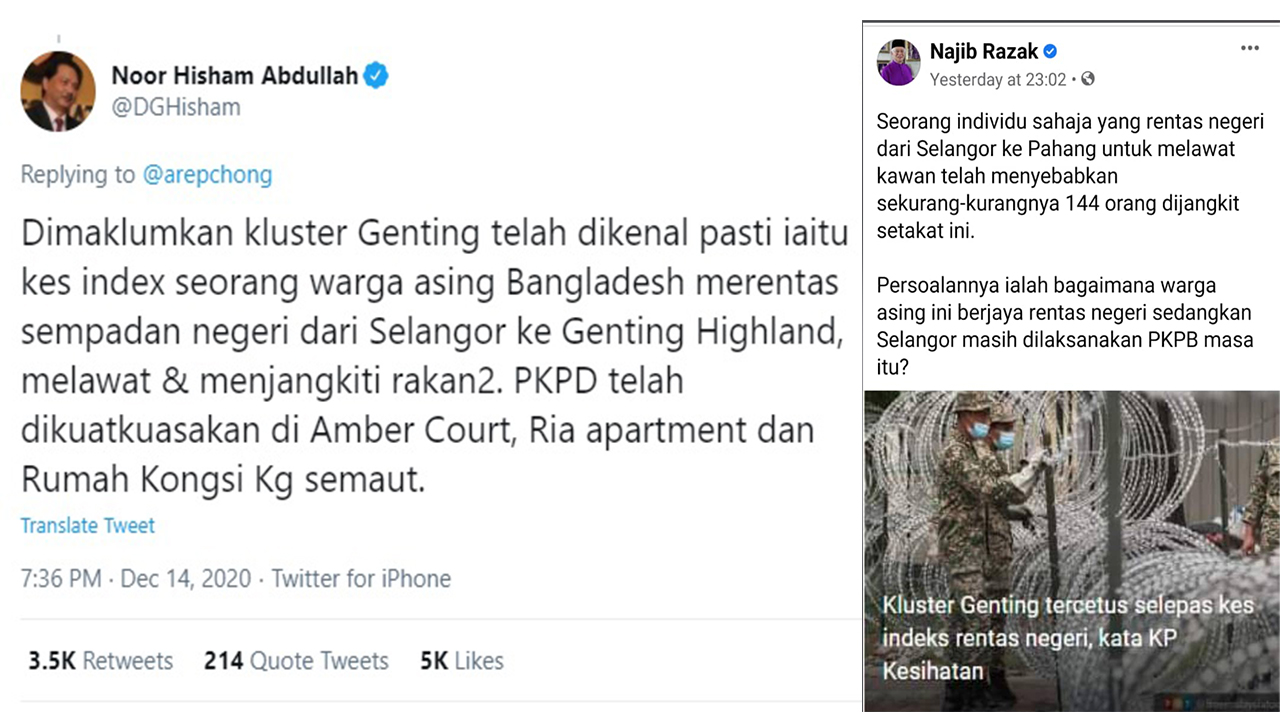View the 214 Quote Tweets list
Image resolution: width=1280 pixels, height=720 pixels.
296,661
